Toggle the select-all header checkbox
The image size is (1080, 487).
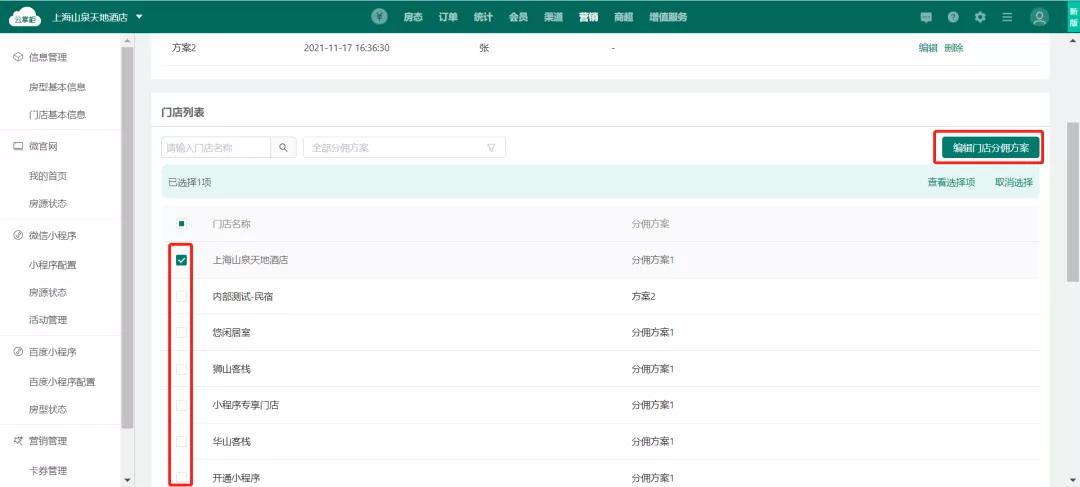(181, 224)
